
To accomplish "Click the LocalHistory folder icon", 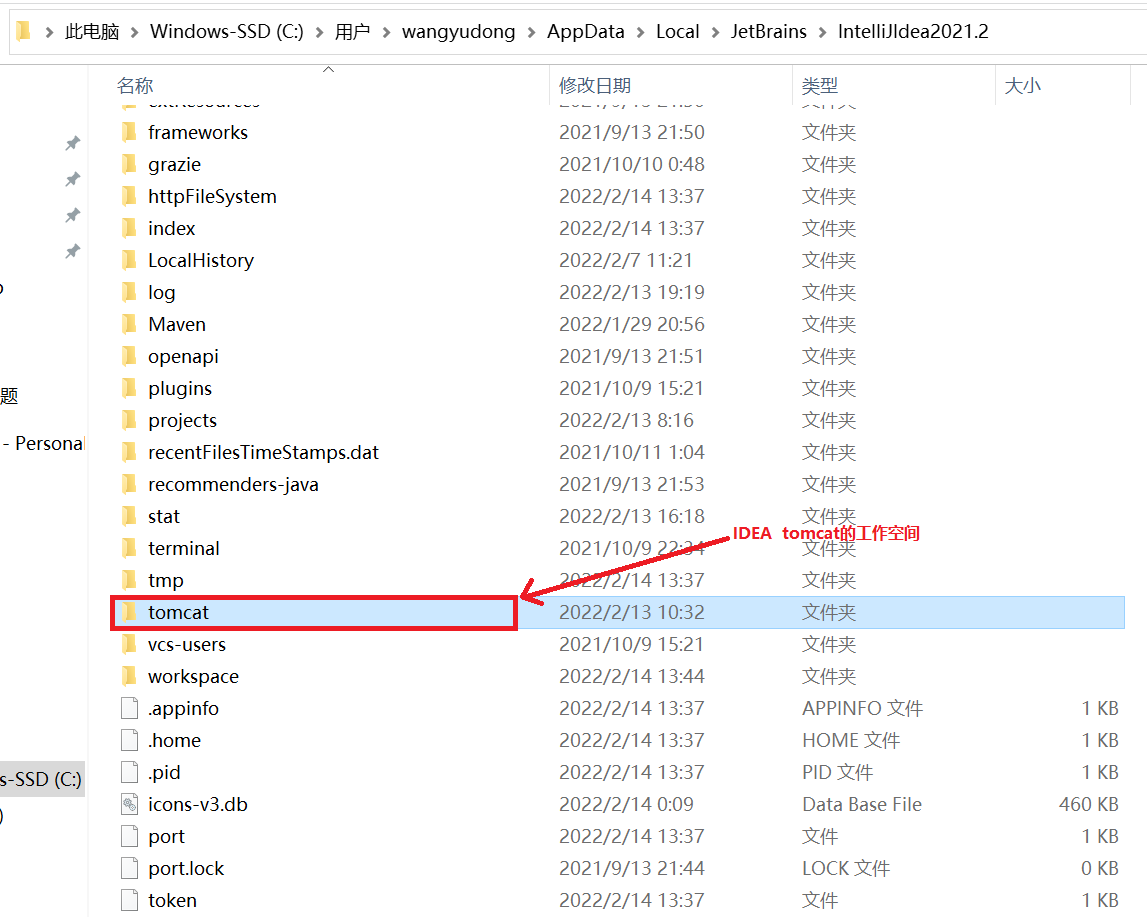I will 128,260.
